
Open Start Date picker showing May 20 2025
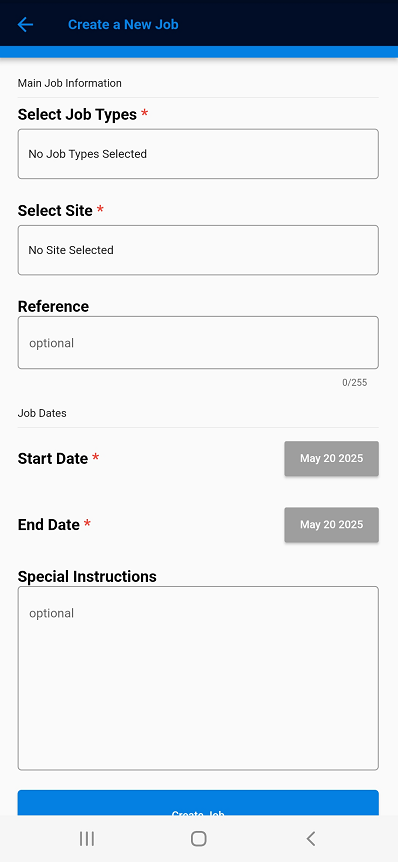(331, 458)
